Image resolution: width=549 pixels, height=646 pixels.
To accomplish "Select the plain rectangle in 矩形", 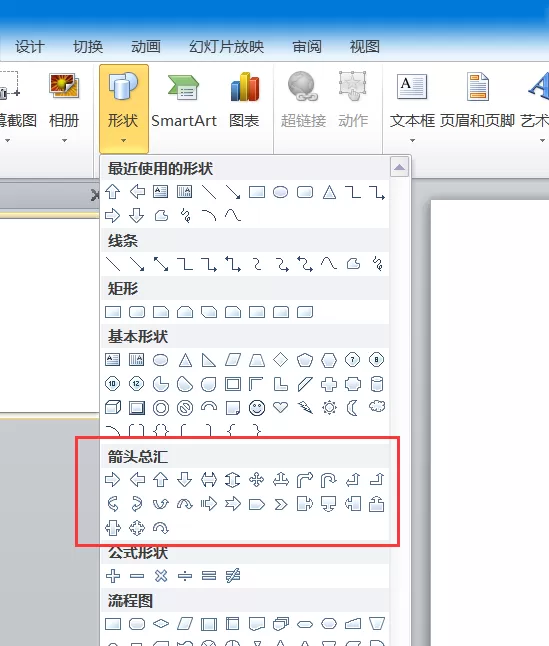I will [x=112, y=312].
